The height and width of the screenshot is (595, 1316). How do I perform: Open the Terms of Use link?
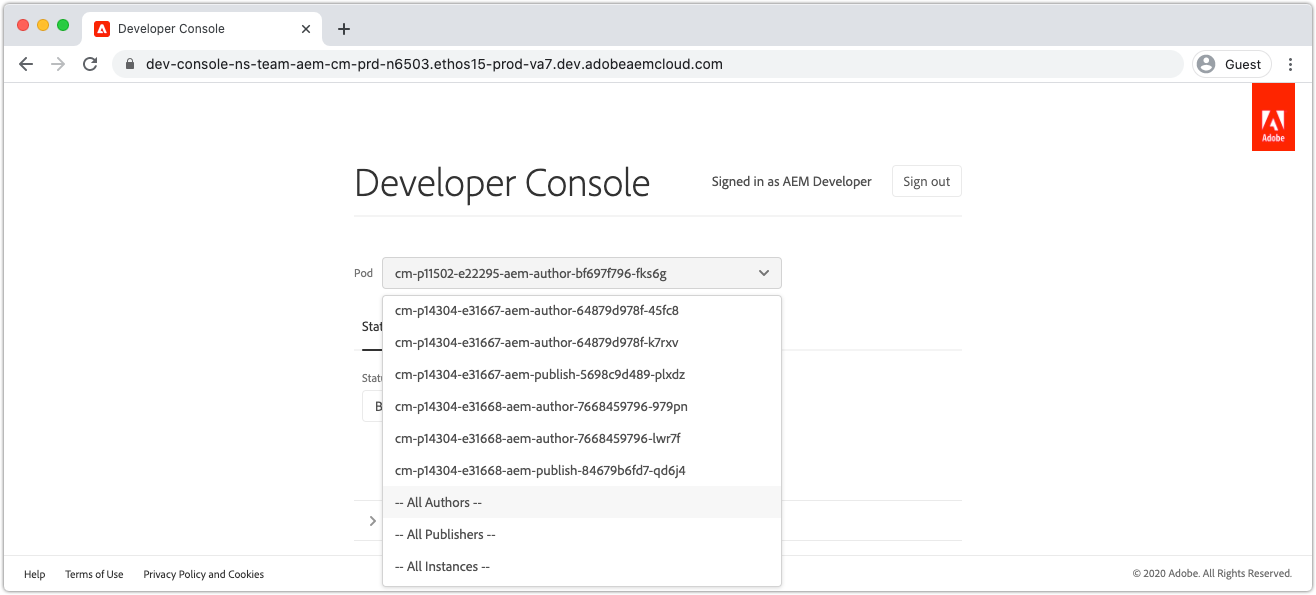[x=94, y=574]
